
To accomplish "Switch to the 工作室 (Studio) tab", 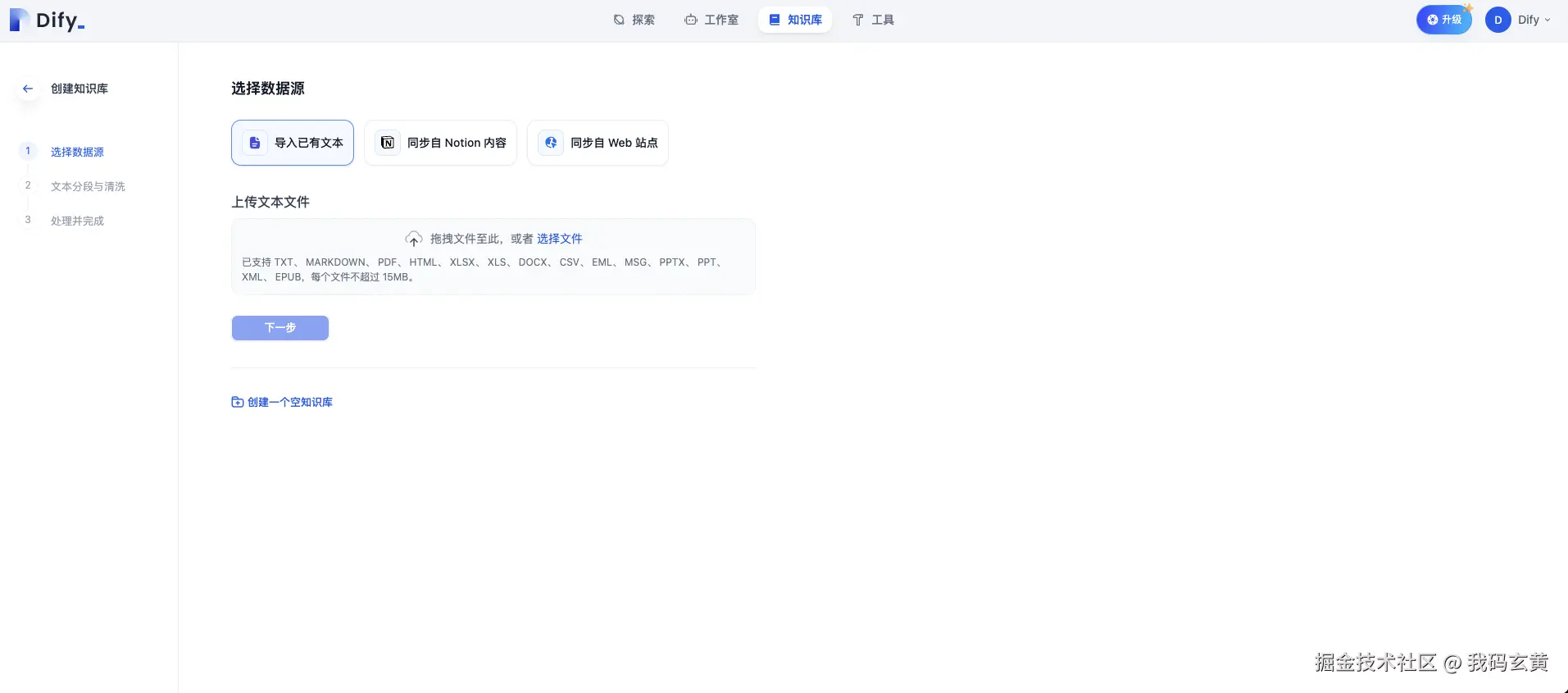I will pyautogui.click(x=711, y=20).
